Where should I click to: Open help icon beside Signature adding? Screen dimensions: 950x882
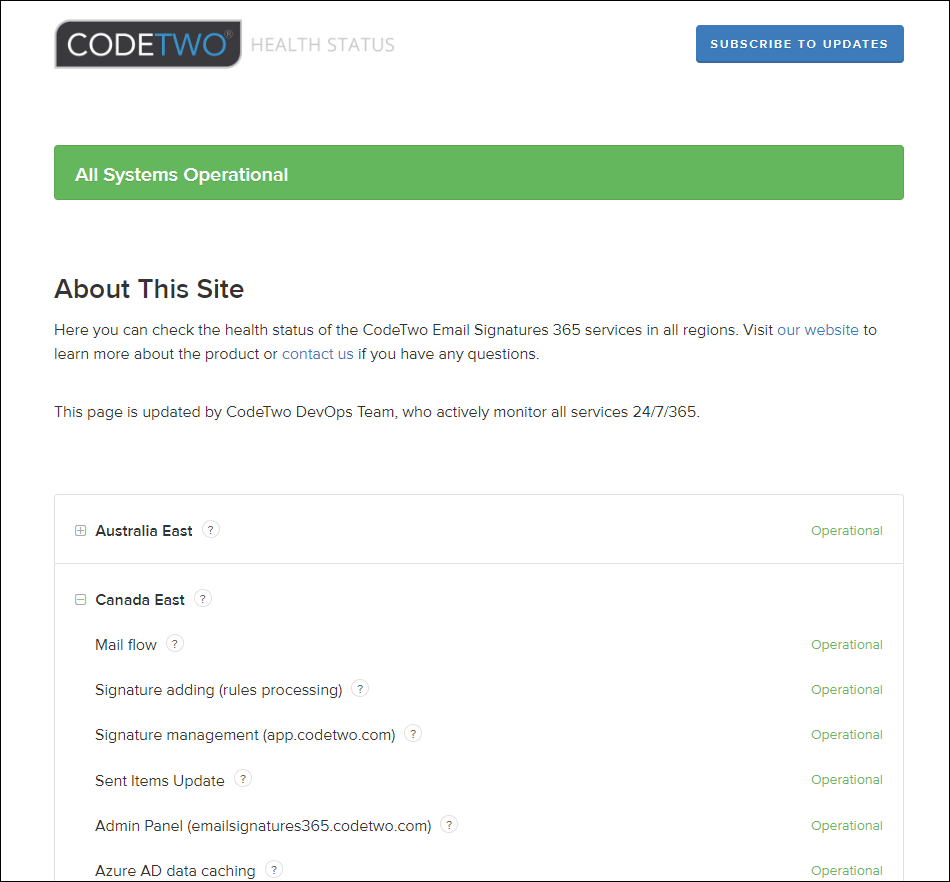point(360,688)
